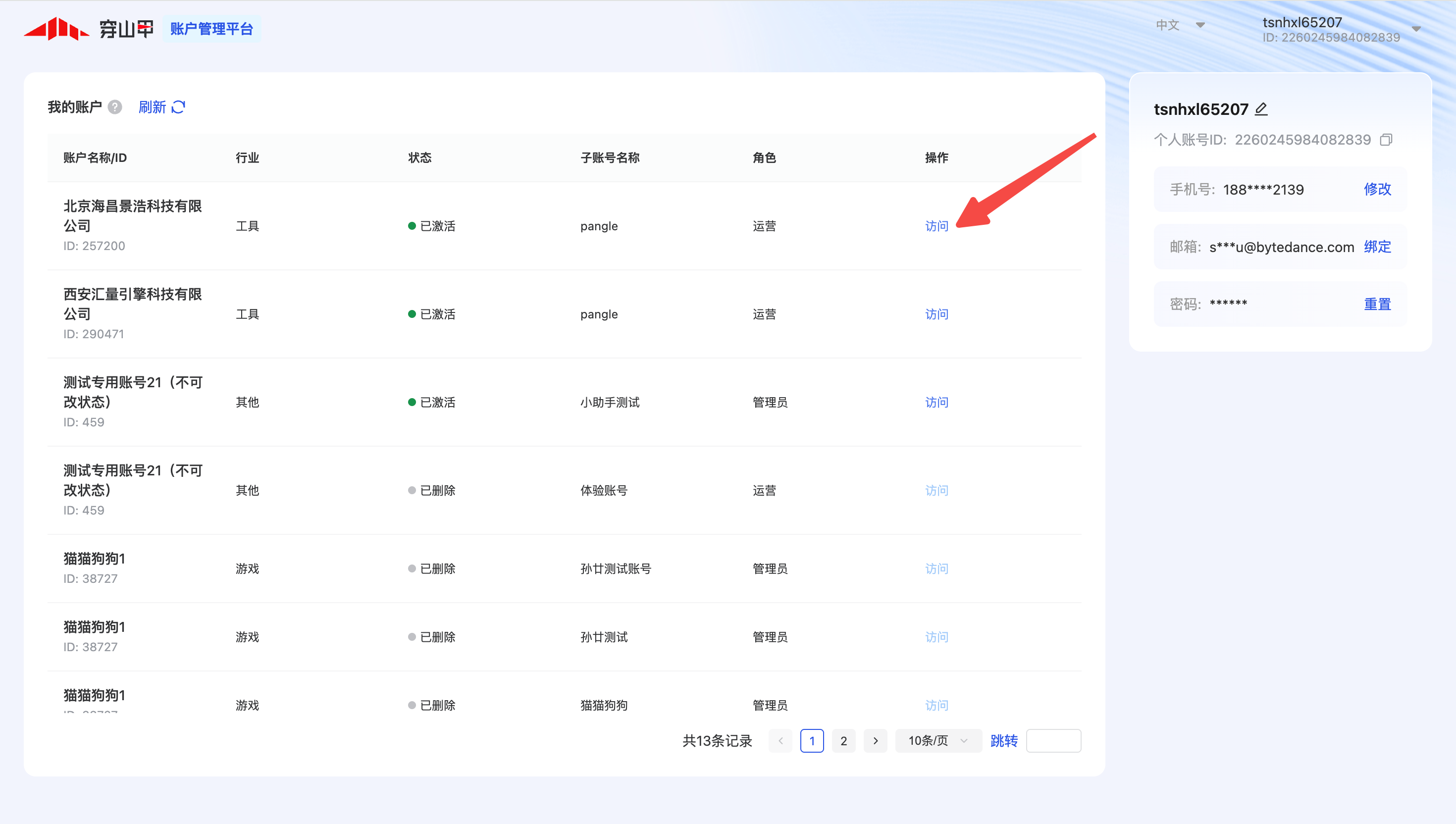This screenshot has height=824, width=1456.
Task: Click the page jump input field
Action: pos(1053,741)
